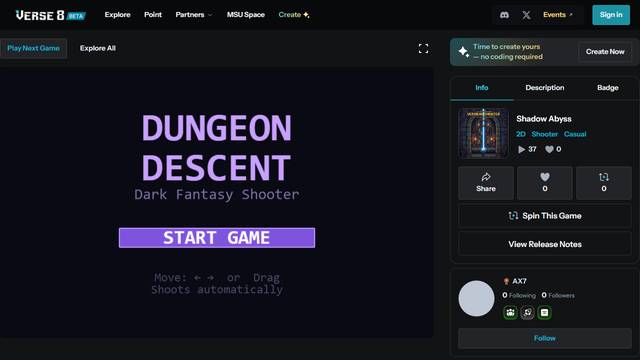This screenshot has height=360, width=640.
Task: Open the Discord icon link
Action: coord(504,15)
